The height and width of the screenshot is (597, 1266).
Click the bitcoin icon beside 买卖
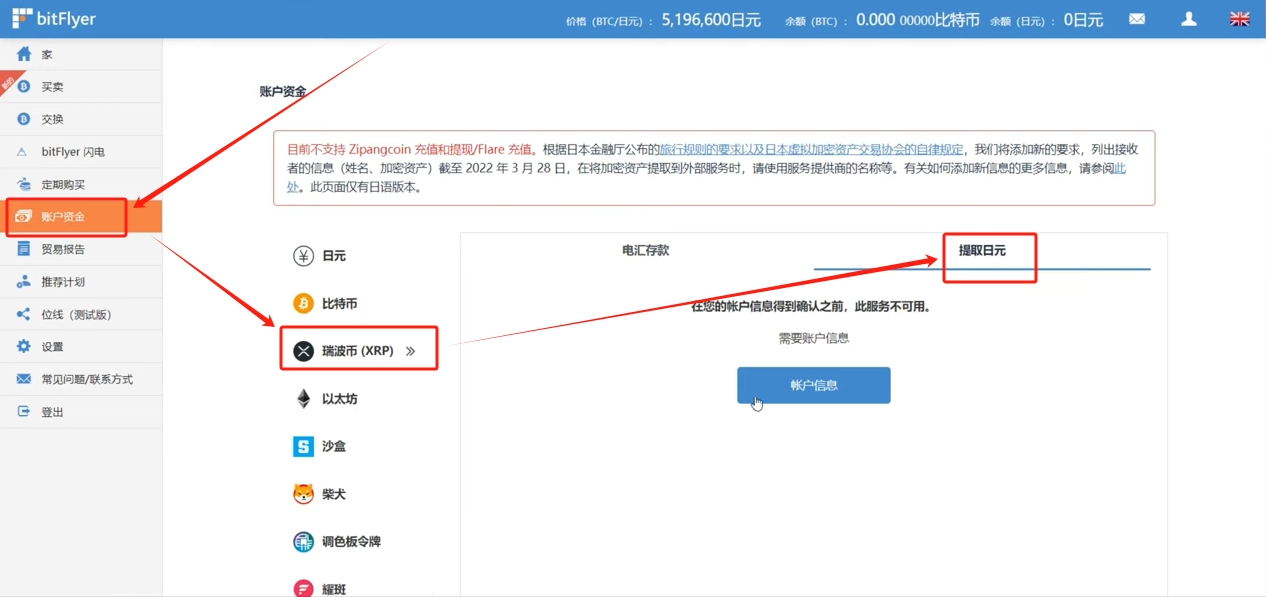coord(24,87)
